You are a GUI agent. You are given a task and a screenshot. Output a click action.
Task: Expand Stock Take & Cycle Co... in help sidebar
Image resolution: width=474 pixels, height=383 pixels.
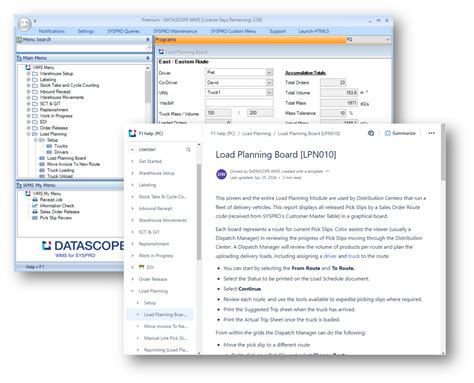tap(133, 197)
